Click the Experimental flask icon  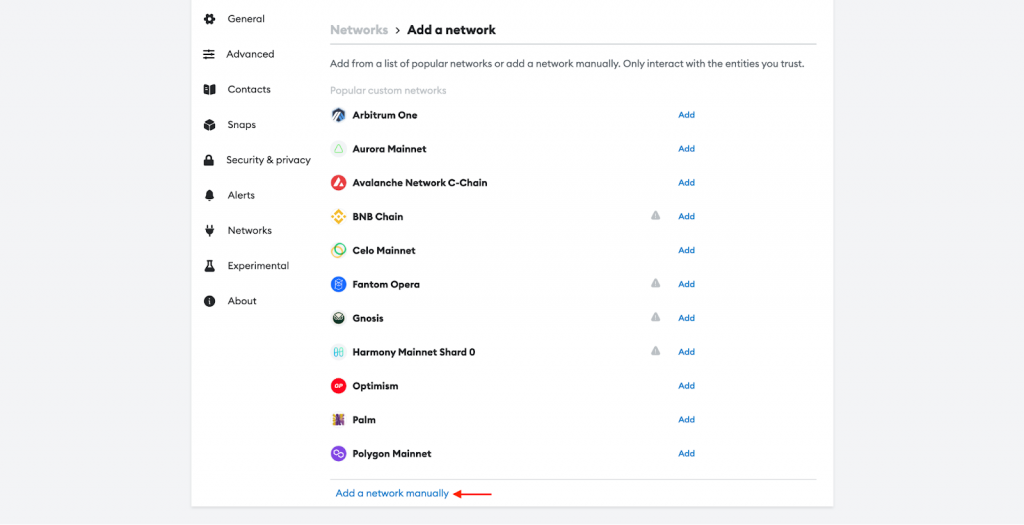pyautogui.click(x=209, y=266)
